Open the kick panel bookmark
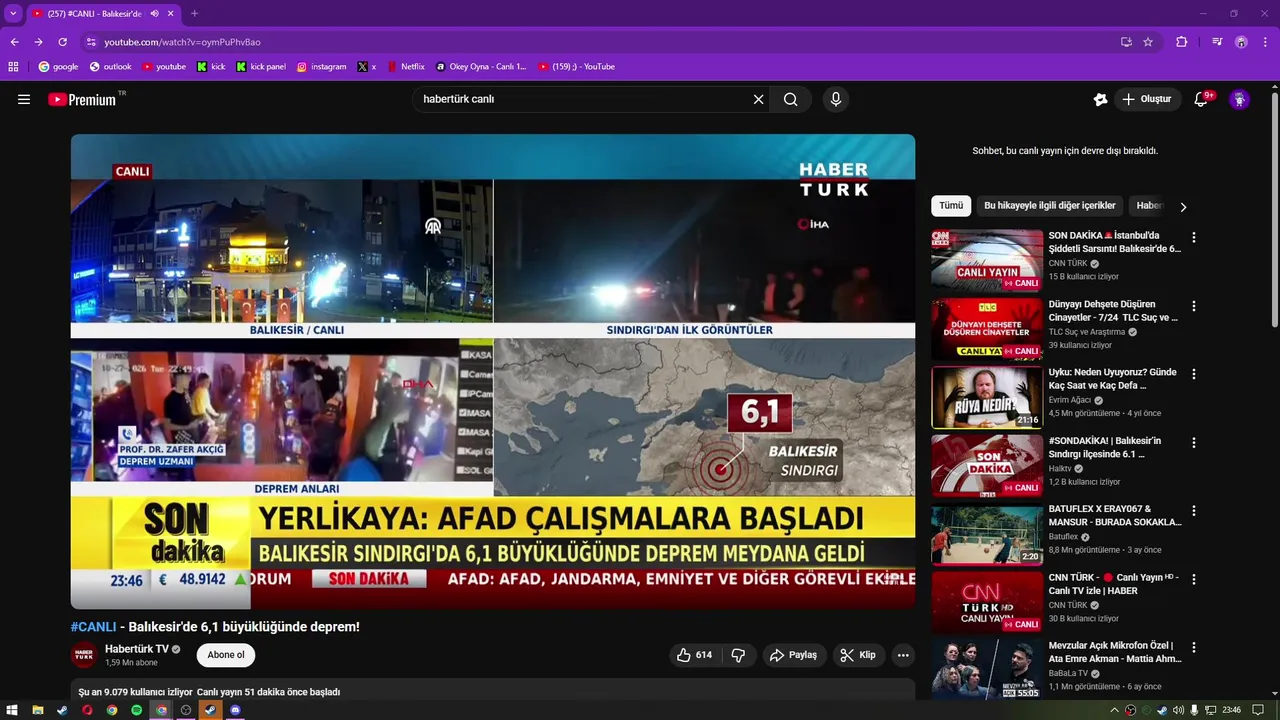This screenshot has width=1280, height=720. click(x=261, y=67)
